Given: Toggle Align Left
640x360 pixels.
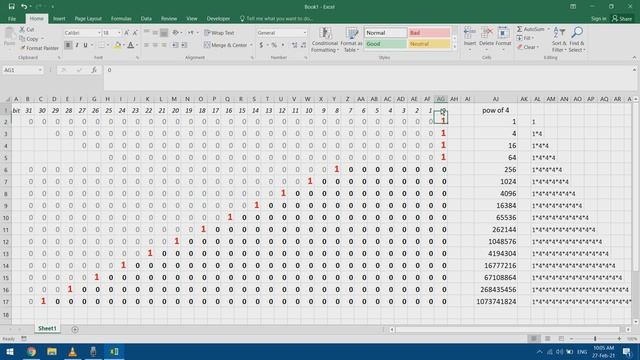Looking at the screenshot, I should click(147, 45).
